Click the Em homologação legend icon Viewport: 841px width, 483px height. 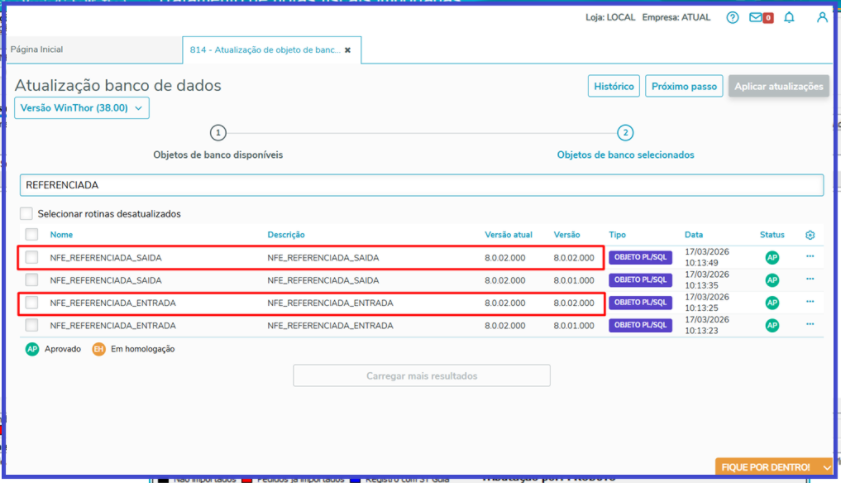tap(99, 349)
